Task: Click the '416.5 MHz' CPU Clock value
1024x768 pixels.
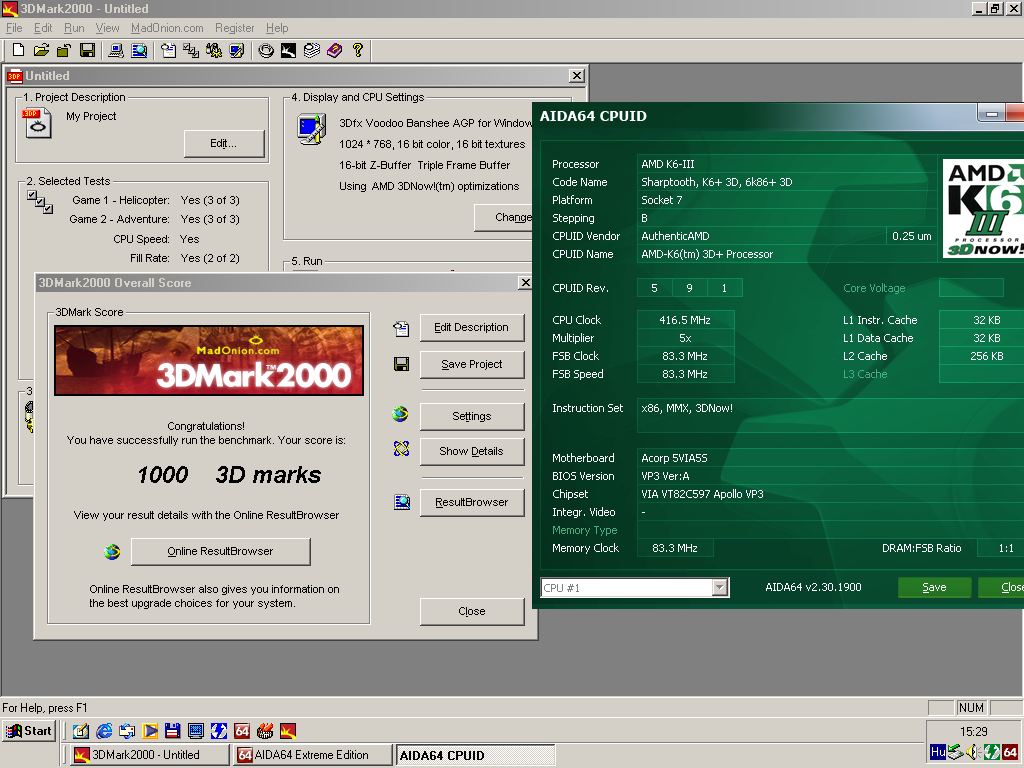Action: click(685, 320)
